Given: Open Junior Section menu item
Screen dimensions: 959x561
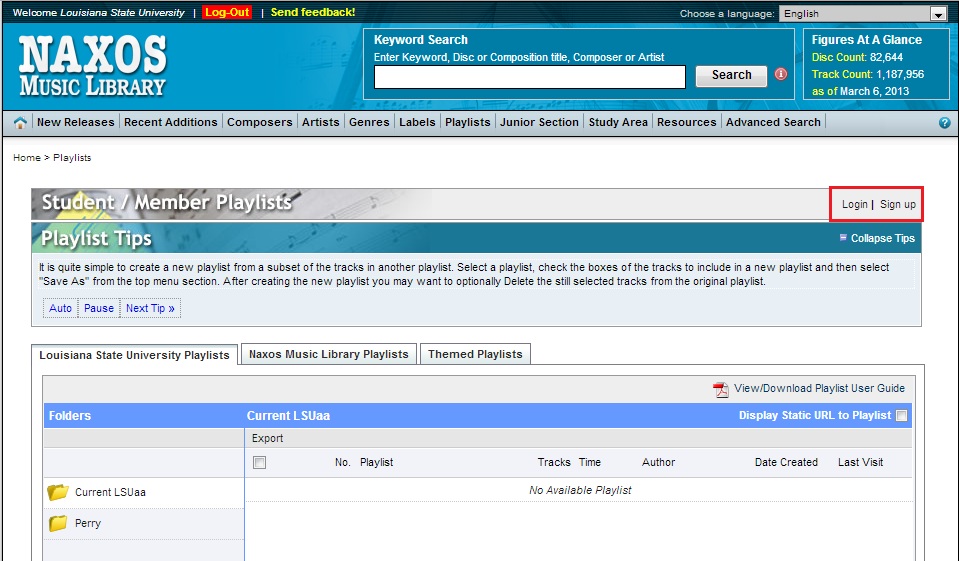Looking at the screenshot, I should pos(539,122).
